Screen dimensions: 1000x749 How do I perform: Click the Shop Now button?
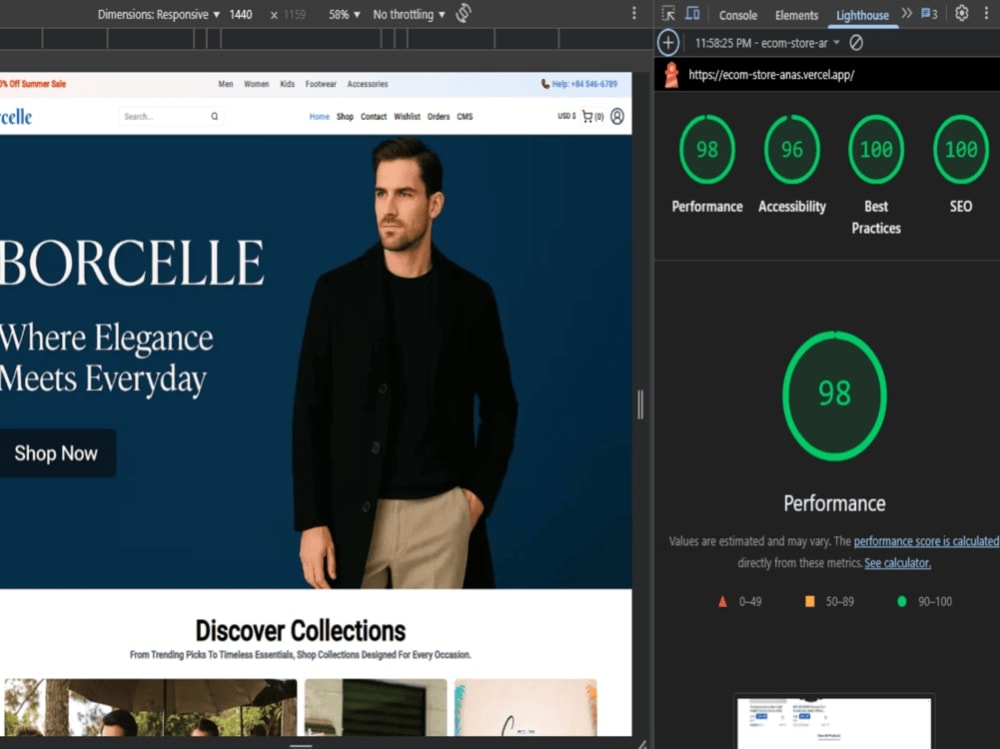(56, 453)
